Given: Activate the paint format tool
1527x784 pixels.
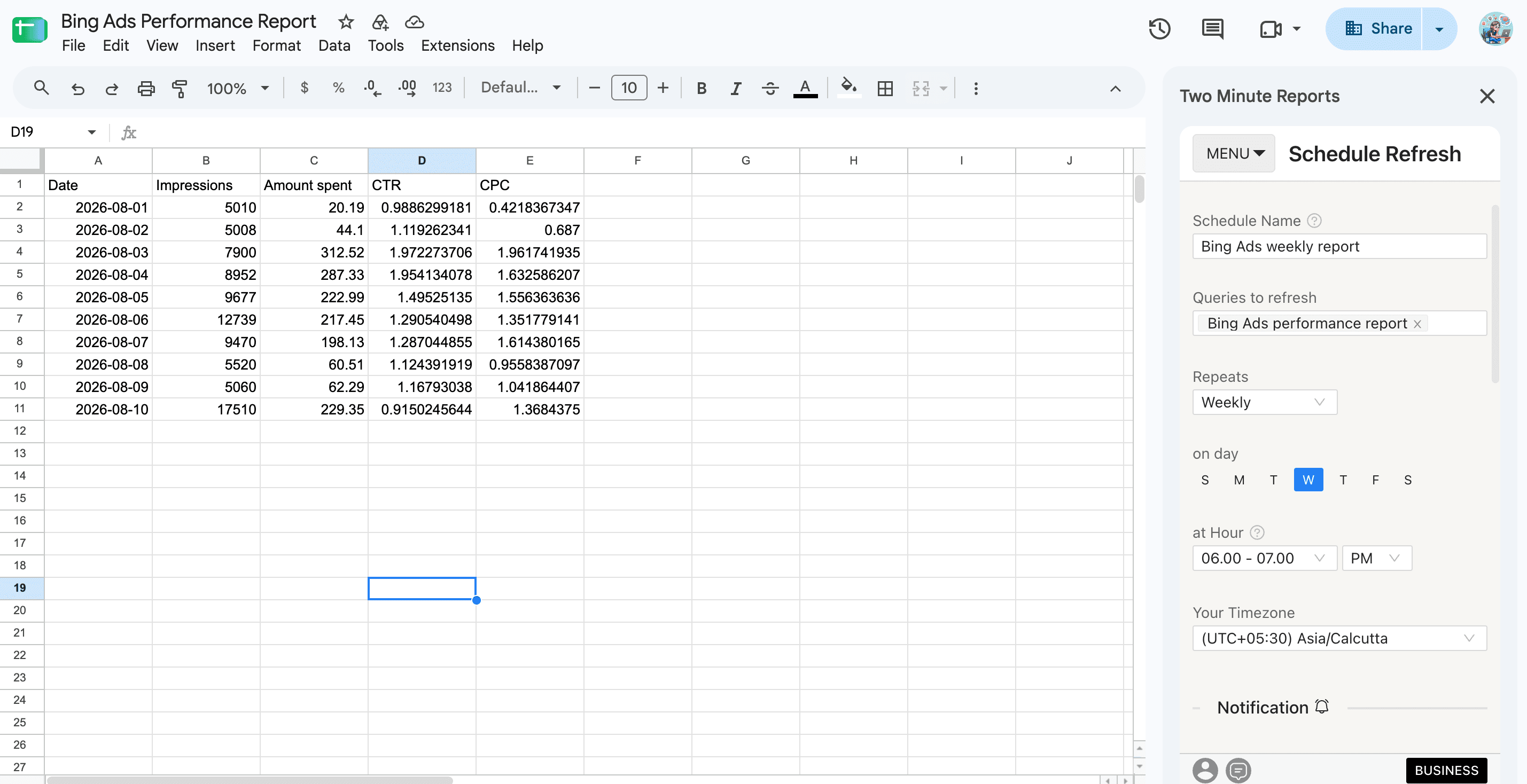Looking at the screenshot, I should 180,88.
